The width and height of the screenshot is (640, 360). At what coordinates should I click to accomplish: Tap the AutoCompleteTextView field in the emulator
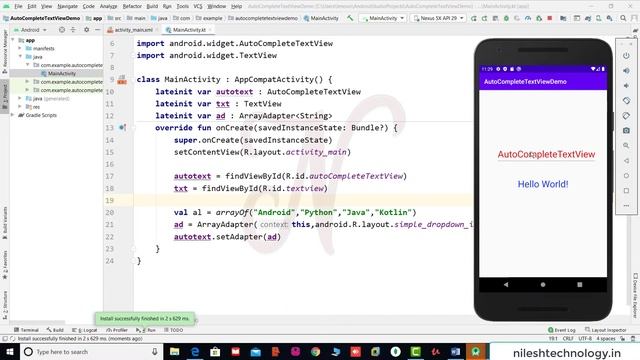[546, 155]
